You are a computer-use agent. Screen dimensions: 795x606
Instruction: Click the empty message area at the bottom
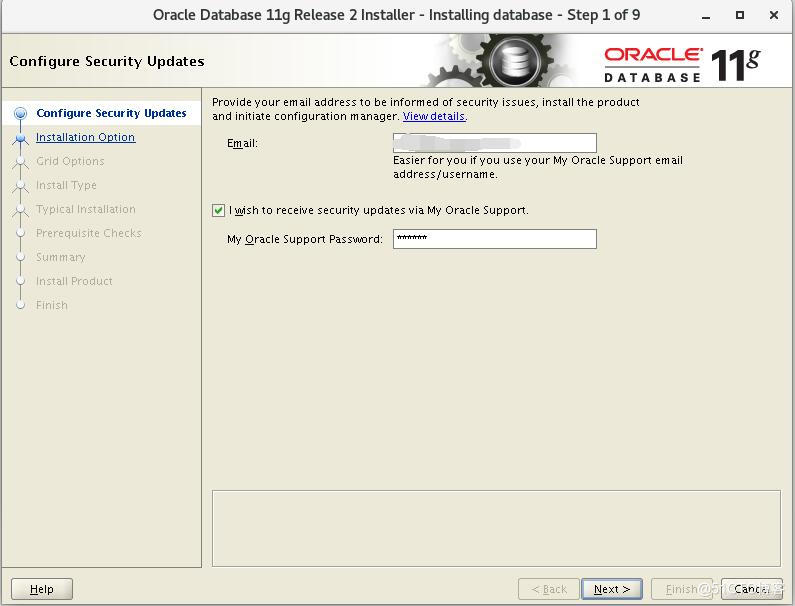496,528
